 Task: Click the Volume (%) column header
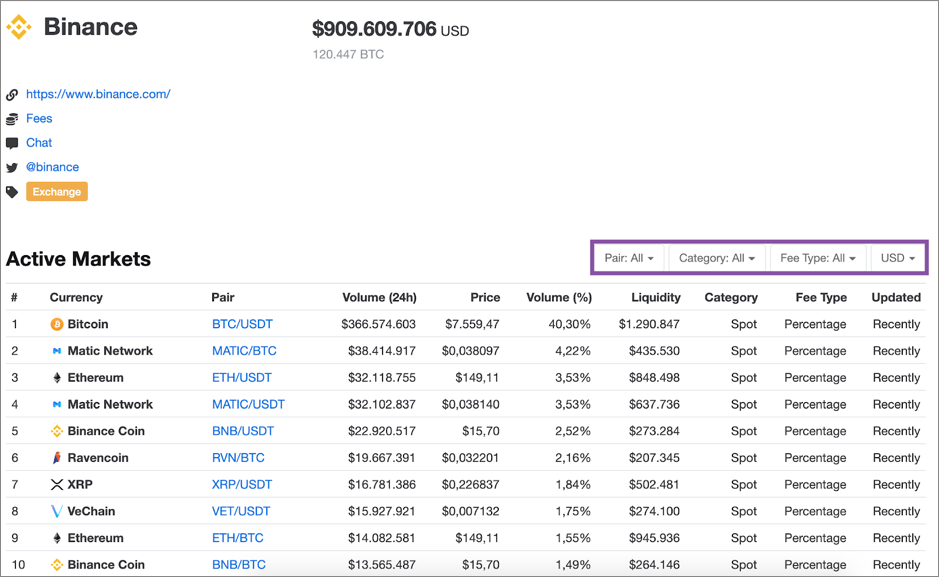[x=559, y=297]
